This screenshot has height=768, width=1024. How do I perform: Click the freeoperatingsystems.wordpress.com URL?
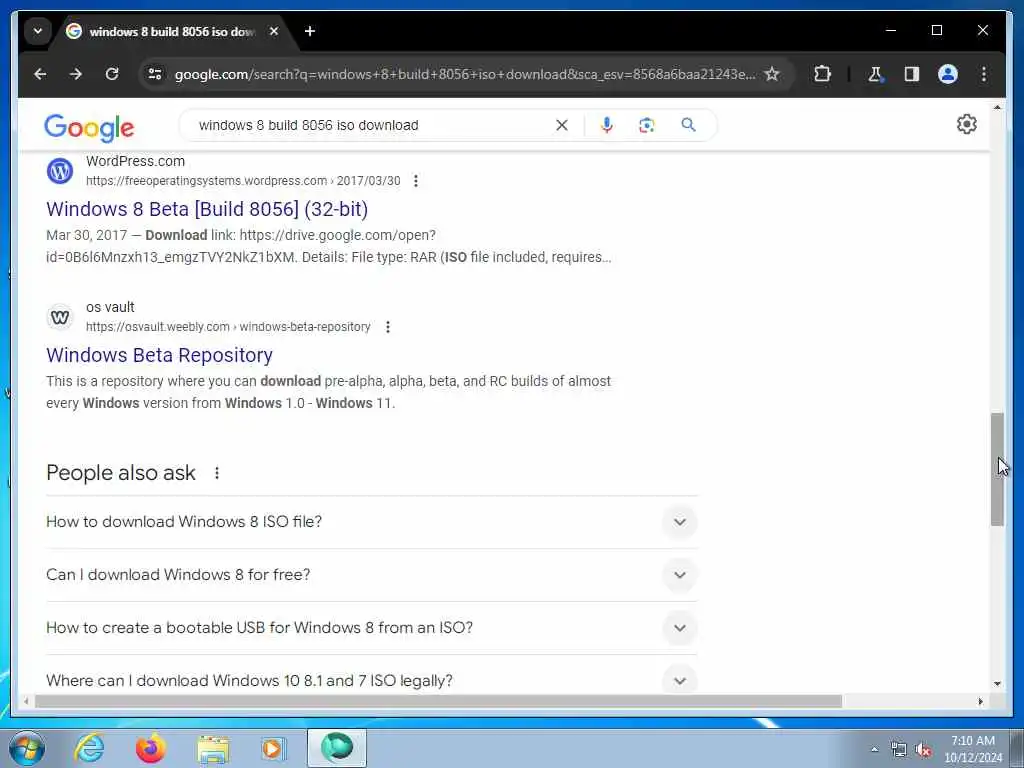tap(243, 181)
